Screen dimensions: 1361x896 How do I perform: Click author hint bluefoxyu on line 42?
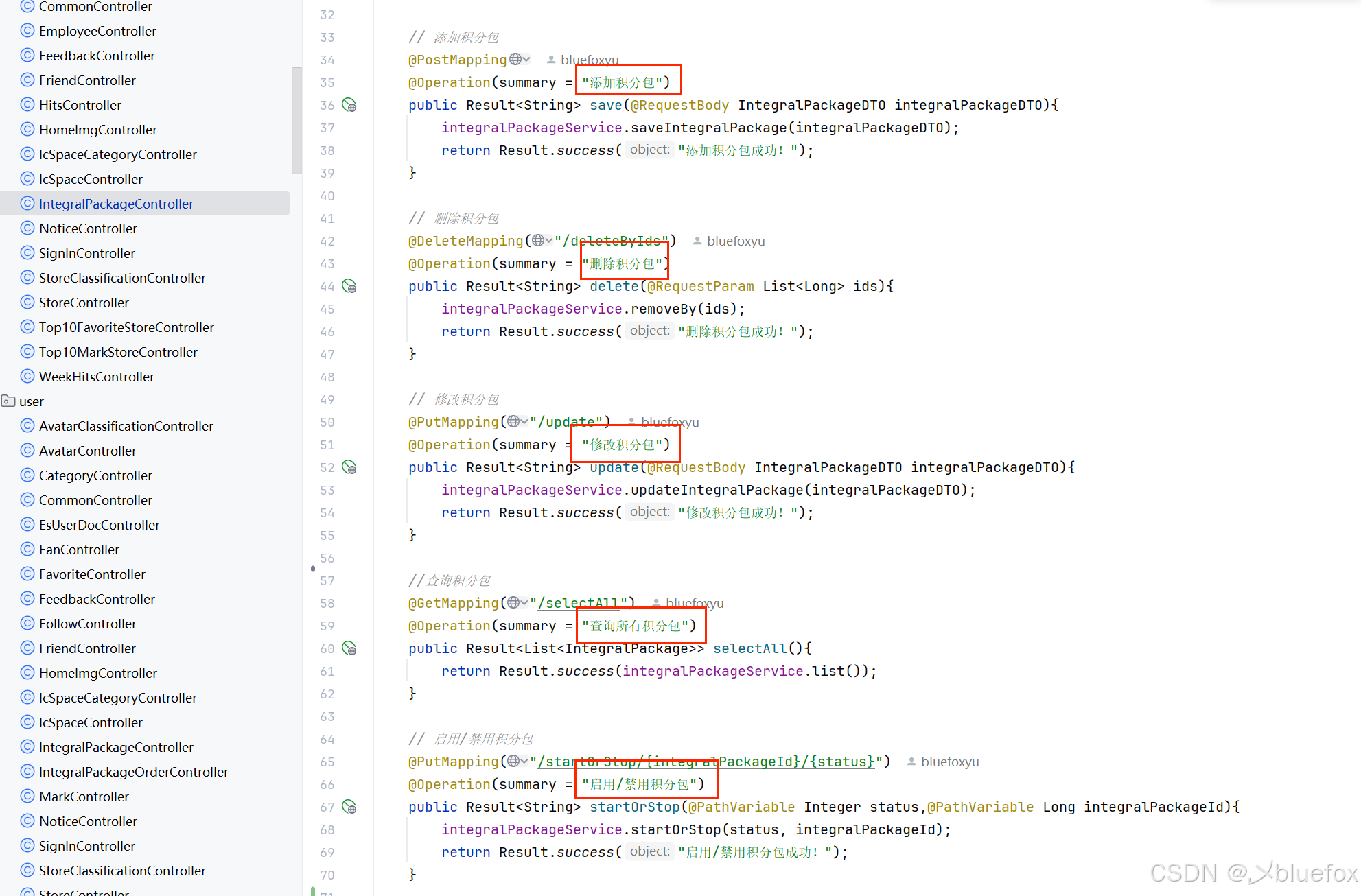[x=735, y=241]
